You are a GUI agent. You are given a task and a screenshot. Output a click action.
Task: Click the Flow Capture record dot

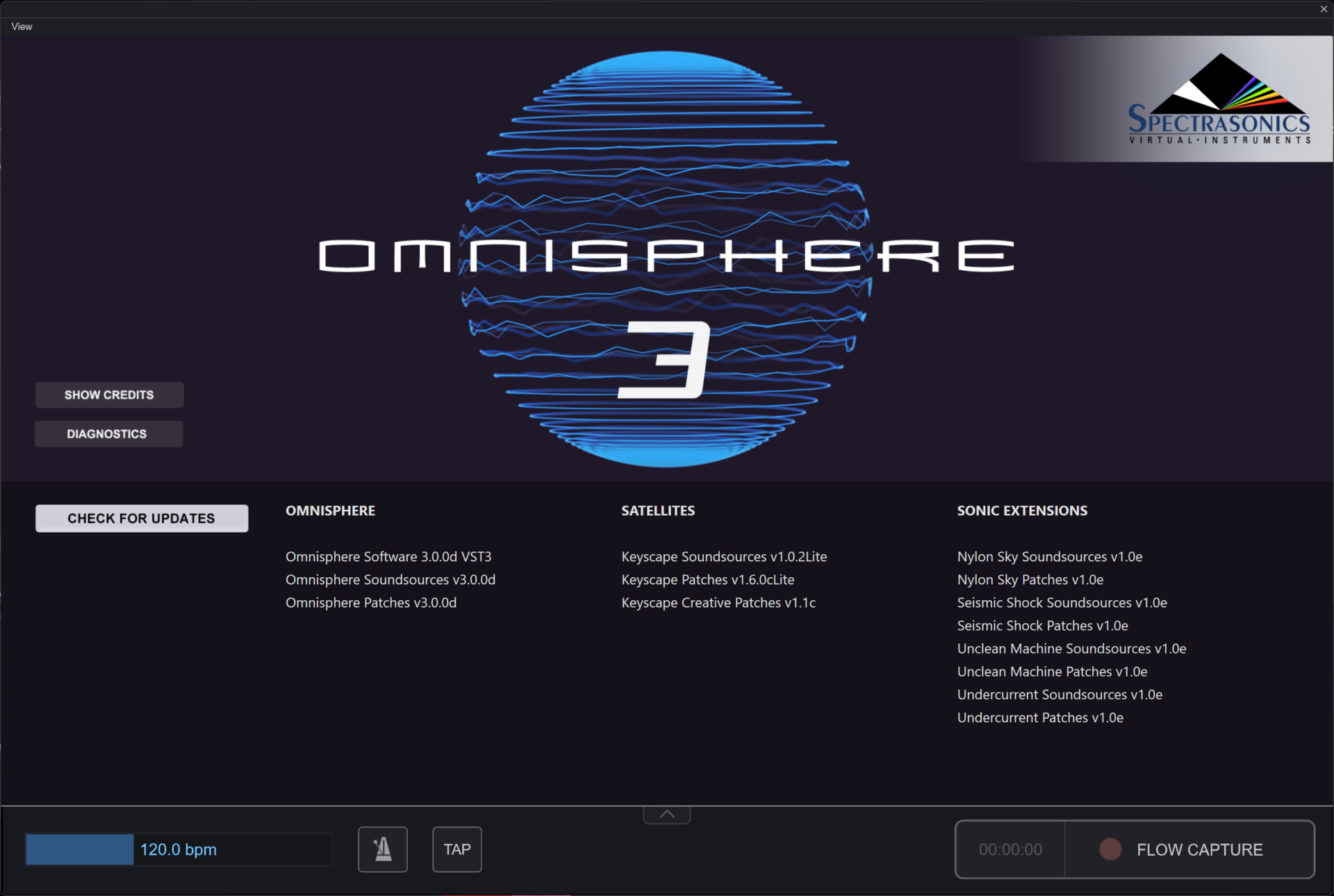tap(1110, 849)
